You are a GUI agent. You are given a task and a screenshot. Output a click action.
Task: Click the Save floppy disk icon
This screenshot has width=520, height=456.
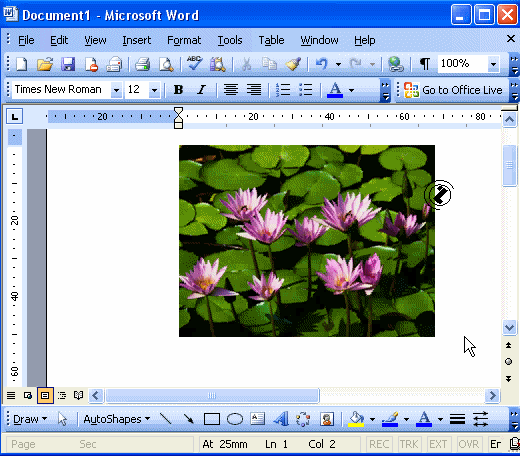pos(68,64)
